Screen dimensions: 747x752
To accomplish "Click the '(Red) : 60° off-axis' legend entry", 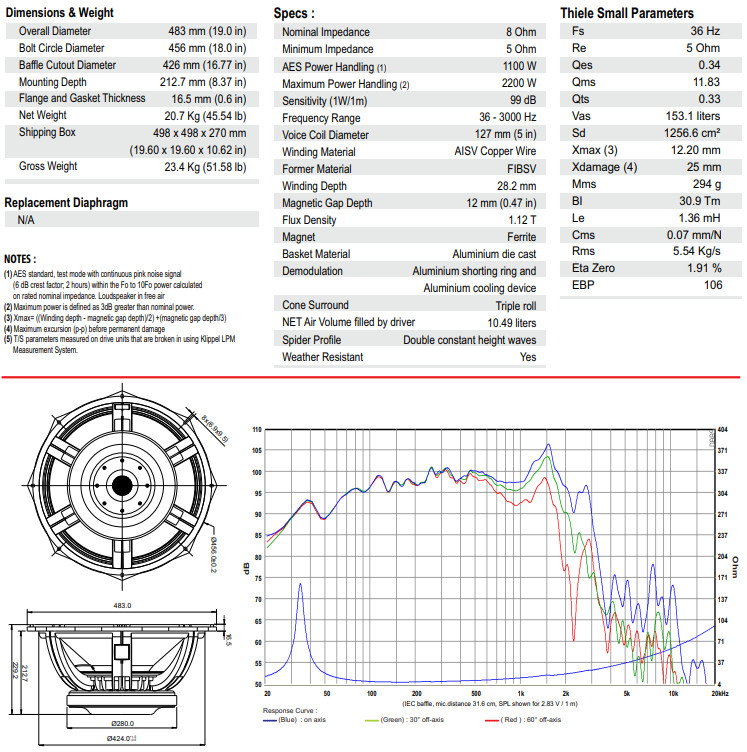I will (523, 720).
